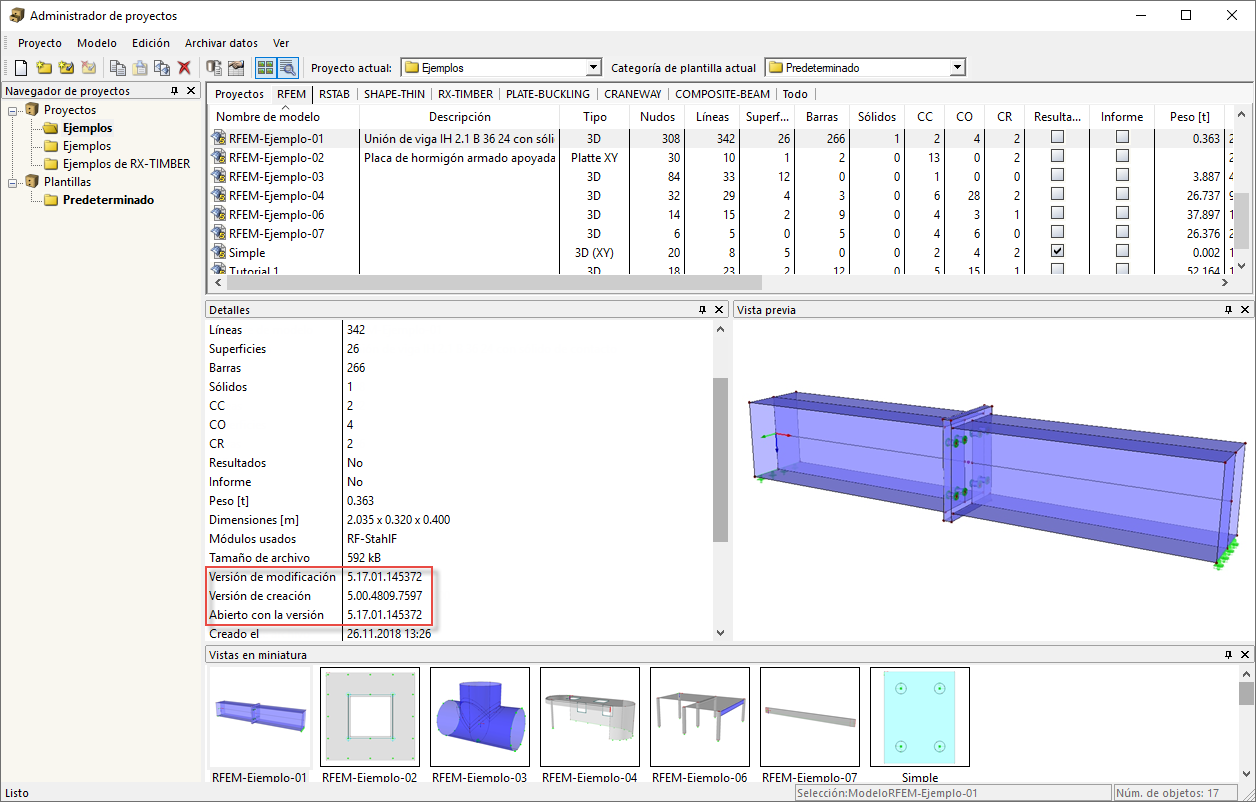The width and height of the screenshot is (1256, 802).
Task: Pin the Detalles panel
Action: click(702, 310)
